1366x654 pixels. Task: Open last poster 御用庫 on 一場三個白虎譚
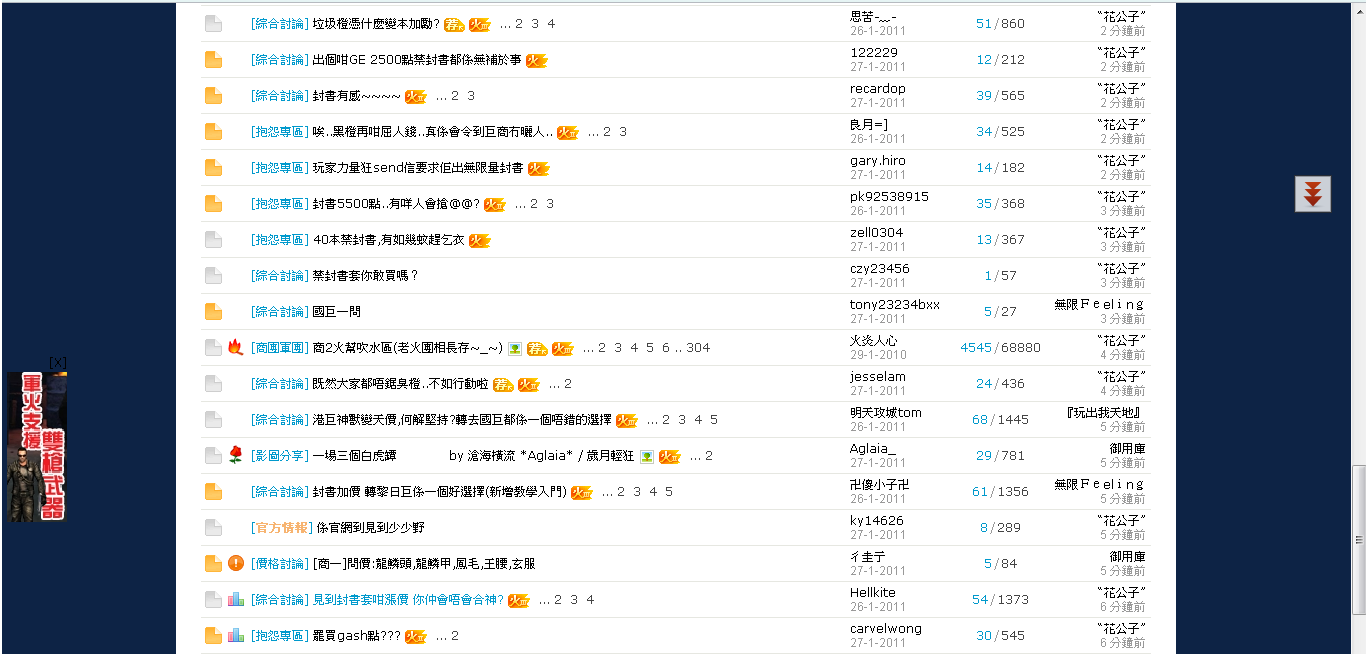coord(1127,449)
